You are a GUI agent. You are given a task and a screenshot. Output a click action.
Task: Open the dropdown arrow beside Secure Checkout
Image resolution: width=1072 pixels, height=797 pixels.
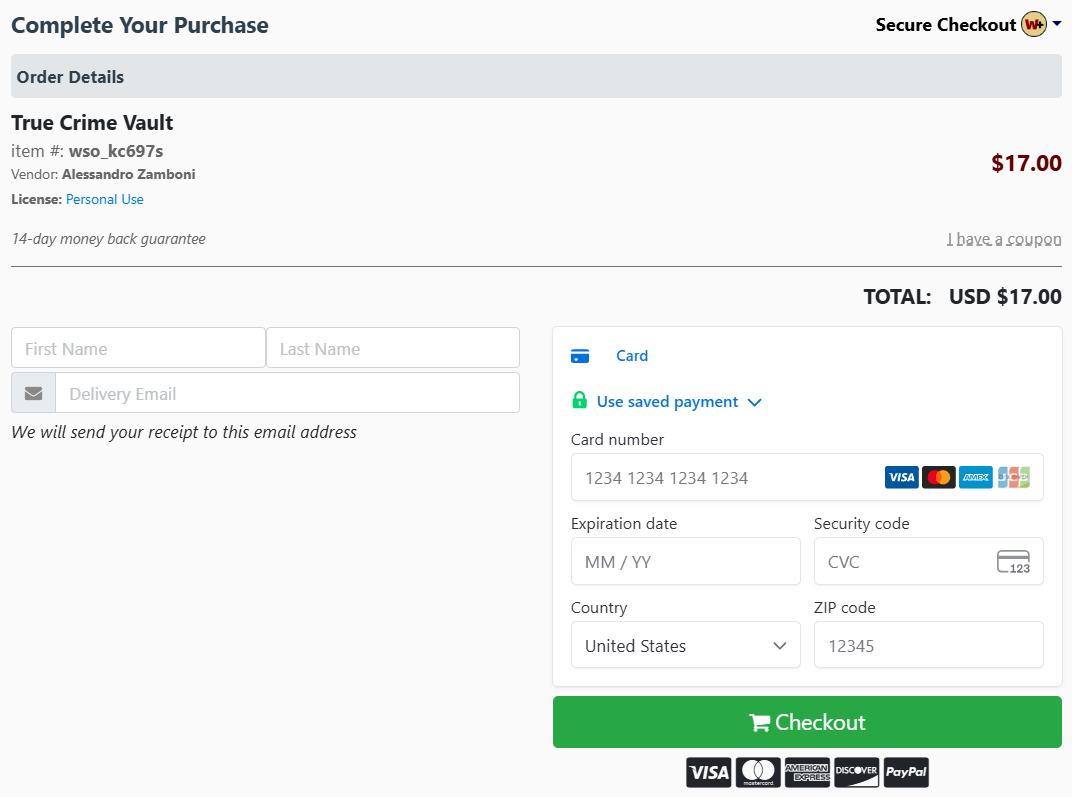1057,23
